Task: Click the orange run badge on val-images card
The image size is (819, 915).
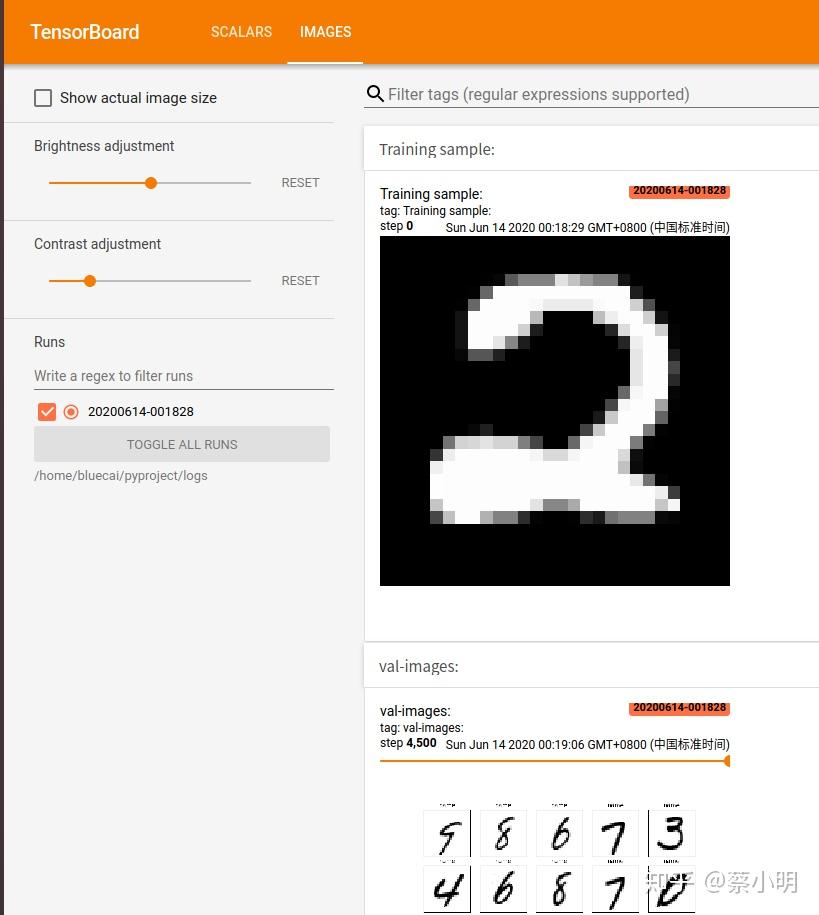Action: coord(679,708)
